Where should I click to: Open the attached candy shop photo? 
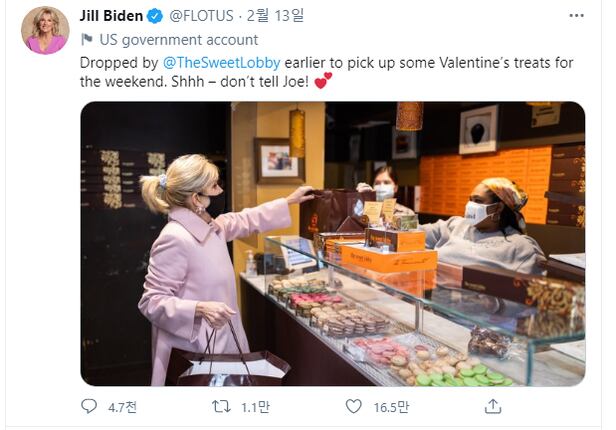point(332,243)
